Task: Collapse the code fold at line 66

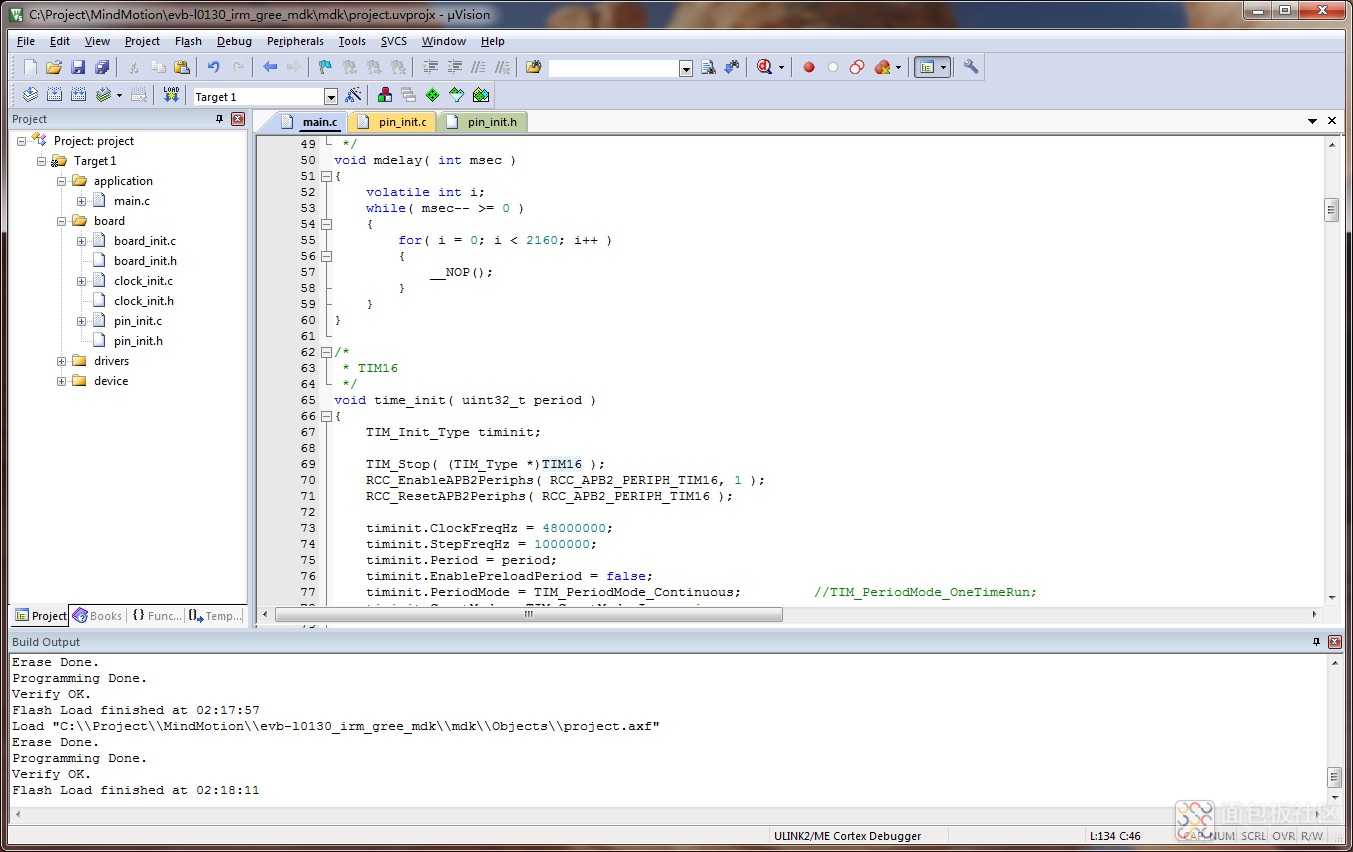Action: pyautogui.click(x=326, y=416)
